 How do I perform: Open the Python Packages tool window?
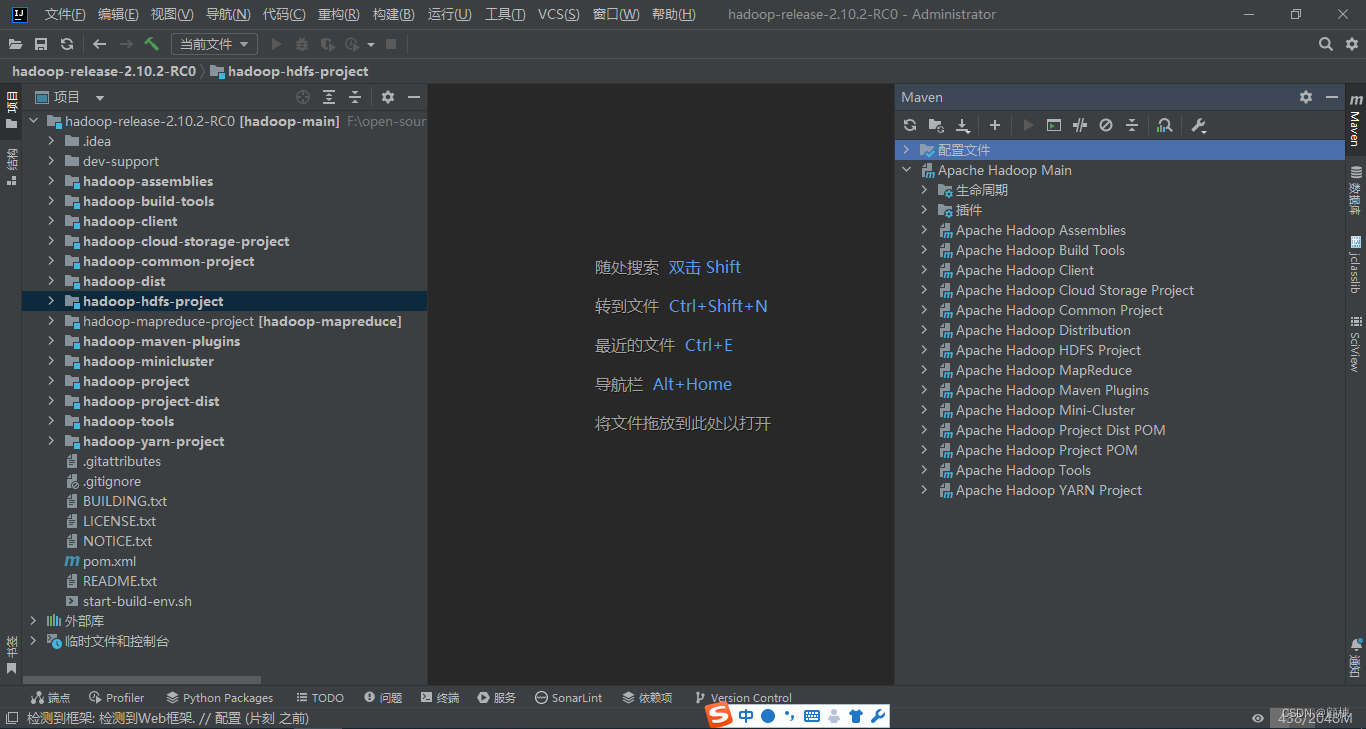pos(220,698)
